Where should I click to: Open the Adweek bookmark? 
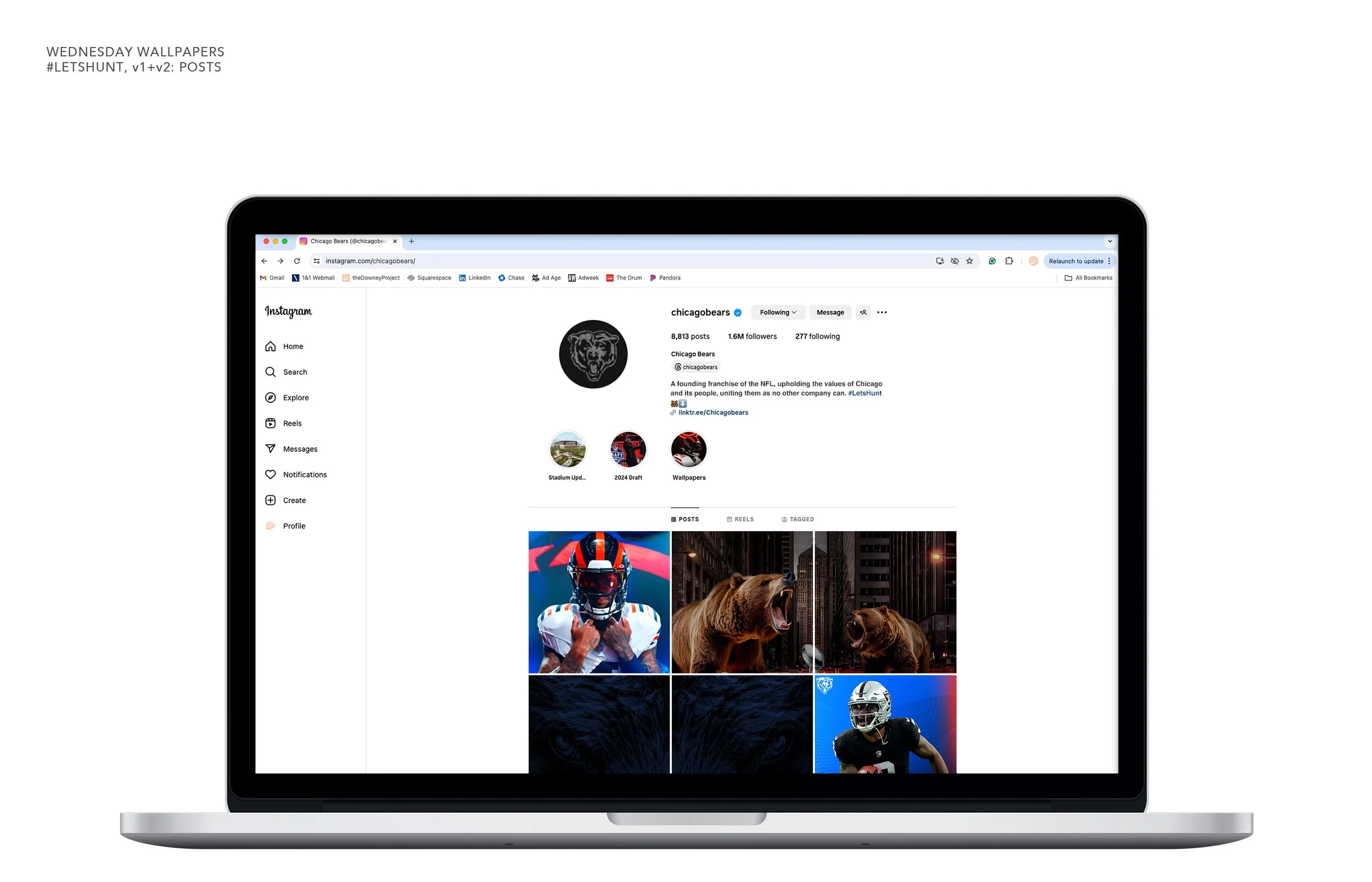click(583, 278)
